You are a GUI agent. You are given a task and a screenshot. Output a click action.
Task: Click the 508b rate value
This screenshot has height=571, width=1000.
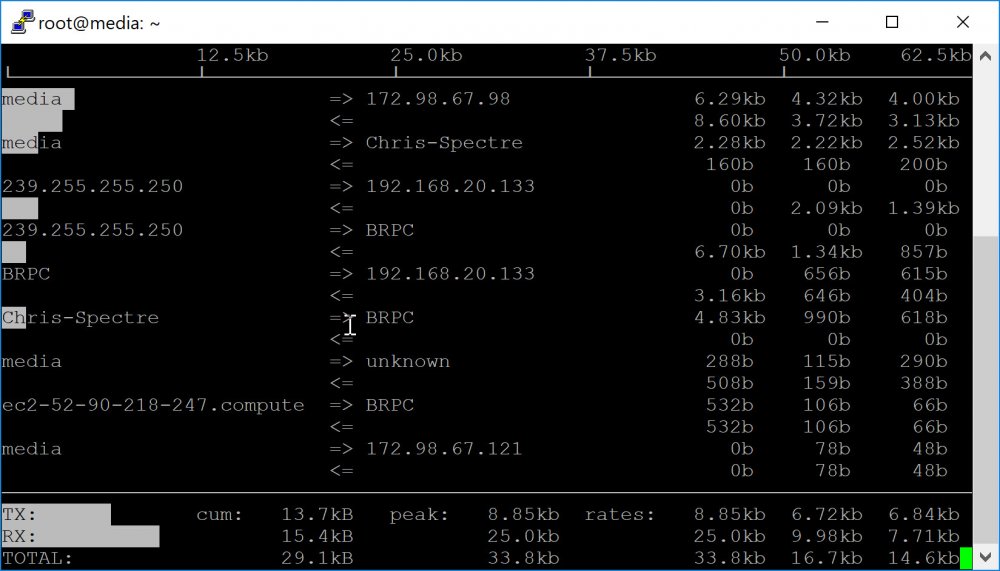pos(730,383)
